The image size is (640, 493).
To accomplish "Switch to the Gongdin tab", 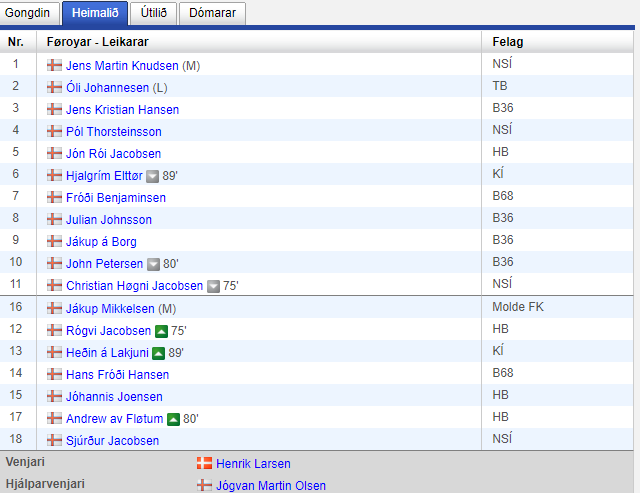I will pos(29,13).
